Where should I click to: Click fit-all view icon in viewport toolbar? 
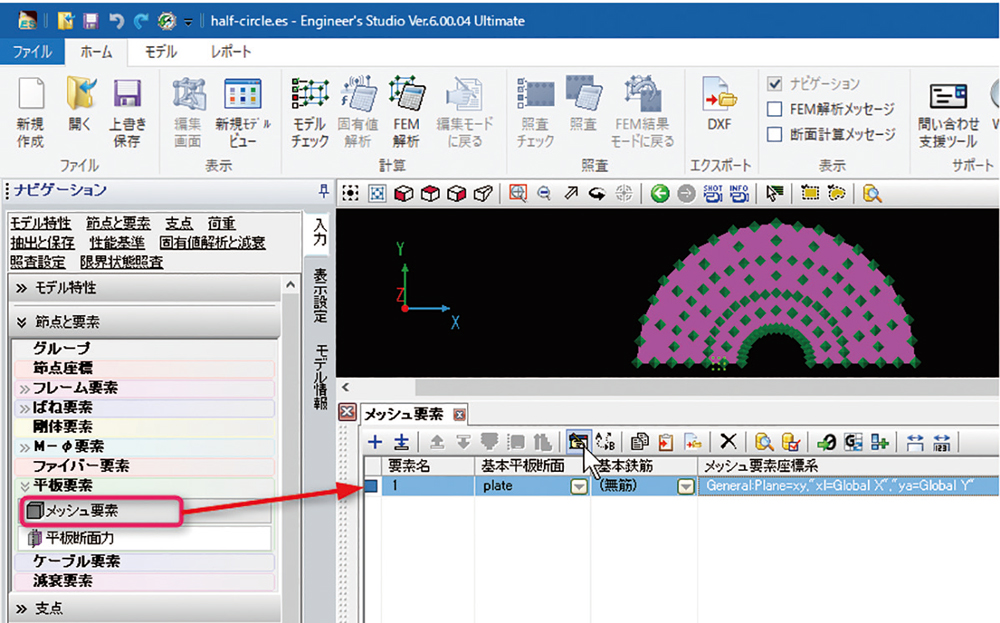(x=377, y=193)
